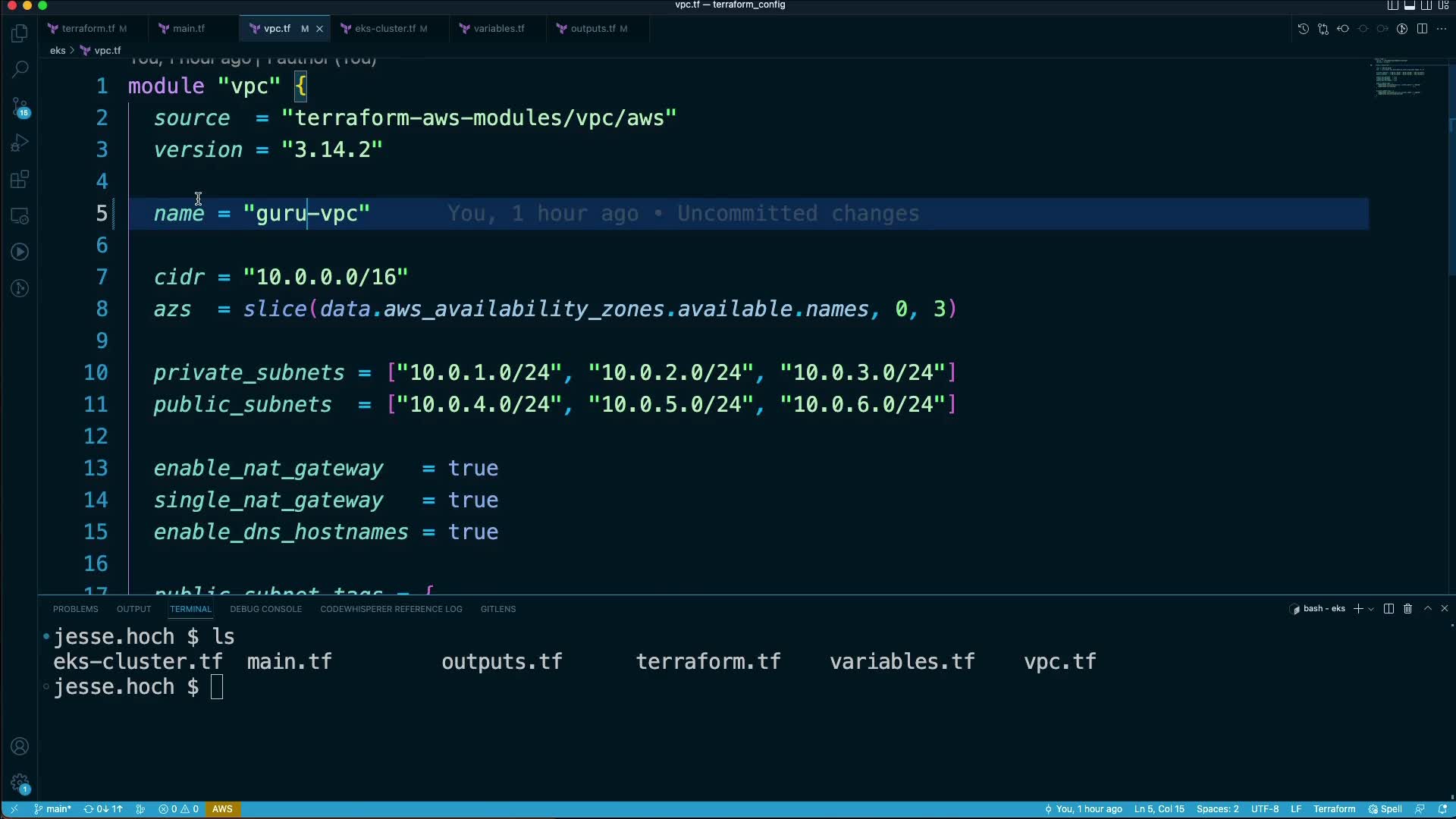Click the file history clock icon
Viewport: 1456px width, 819px height.
1303,29
